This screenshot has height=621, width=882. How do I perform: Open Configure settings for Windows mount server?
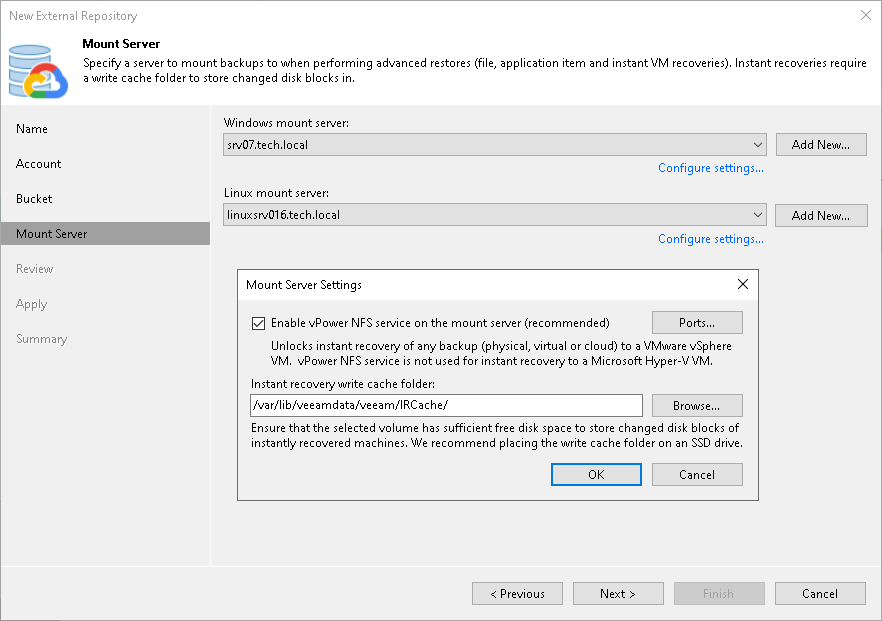(x=711, y=168)
